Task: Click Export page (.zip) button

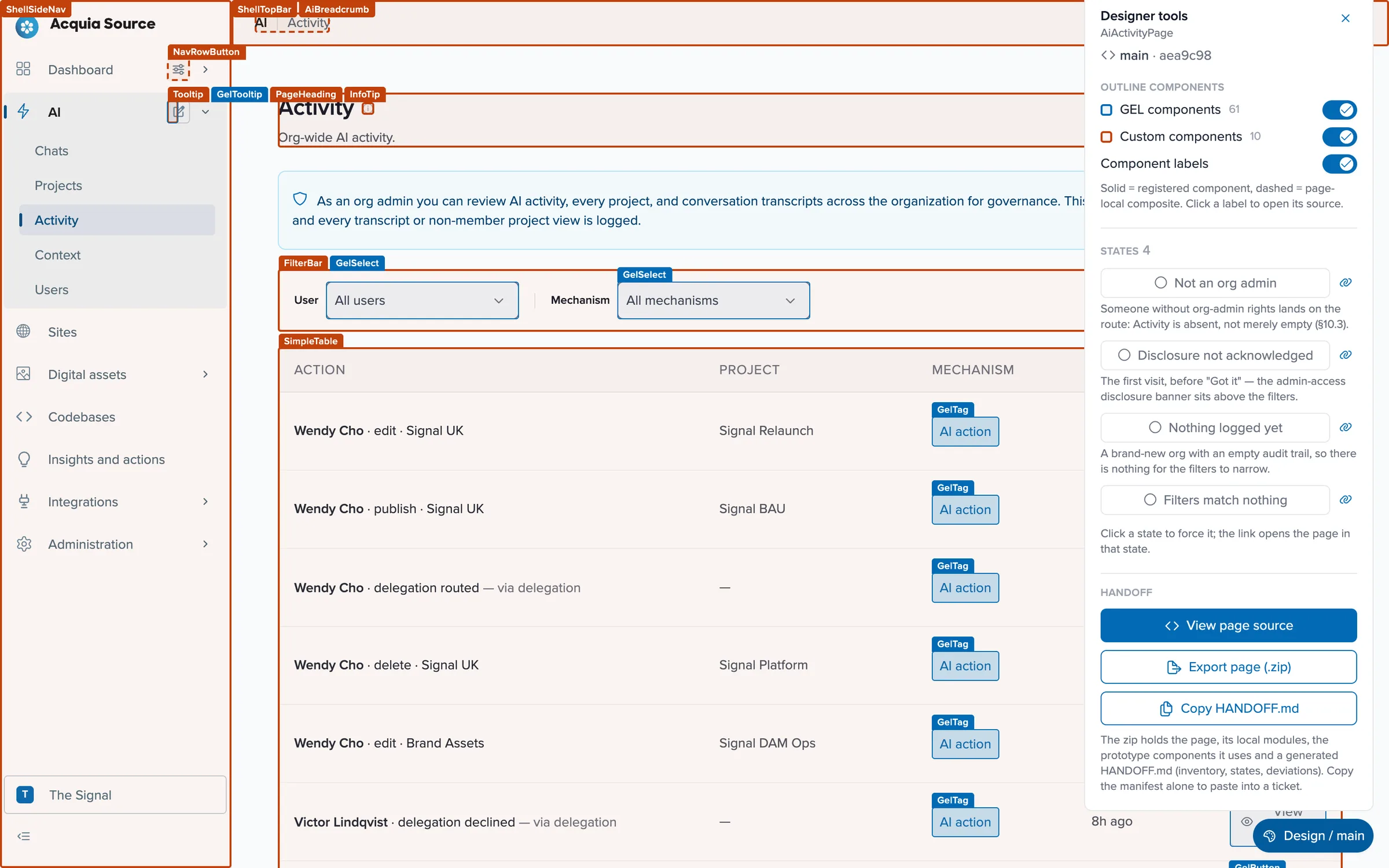Action: 1228,667
